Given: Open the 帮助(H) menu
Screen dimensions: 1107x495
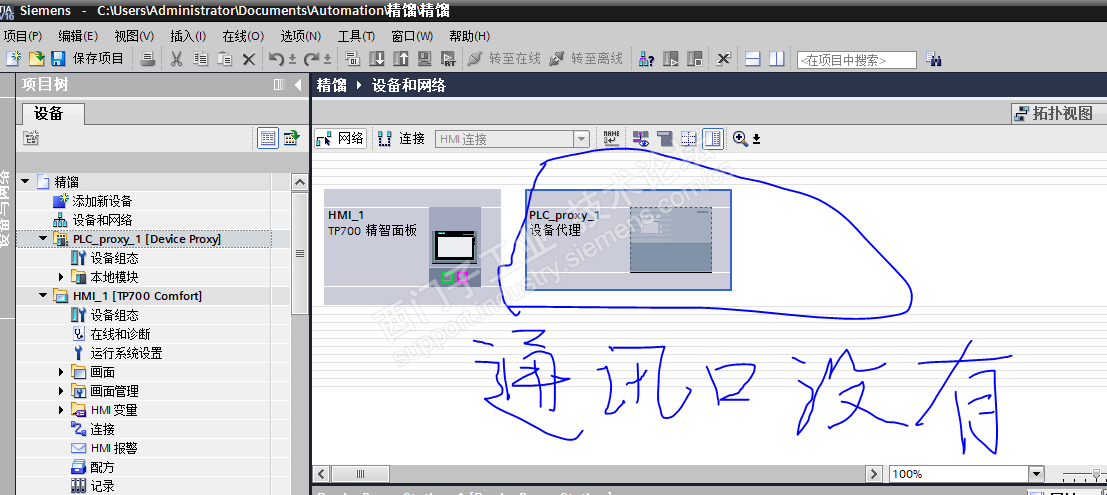Looking at the screenshot, I should (x=469, y=36).
